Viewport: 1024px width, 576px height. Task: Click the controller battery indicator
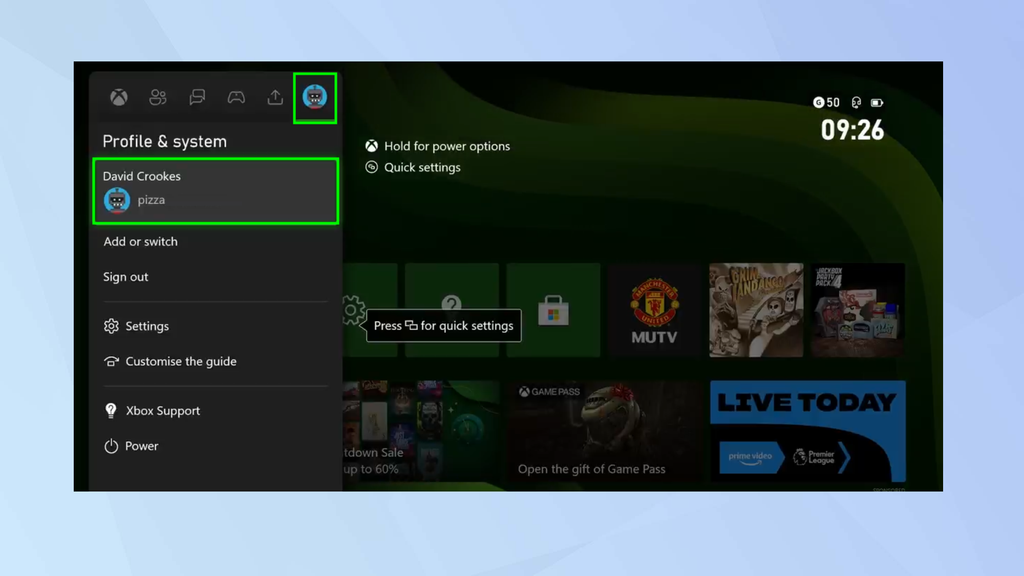point(878,102)
